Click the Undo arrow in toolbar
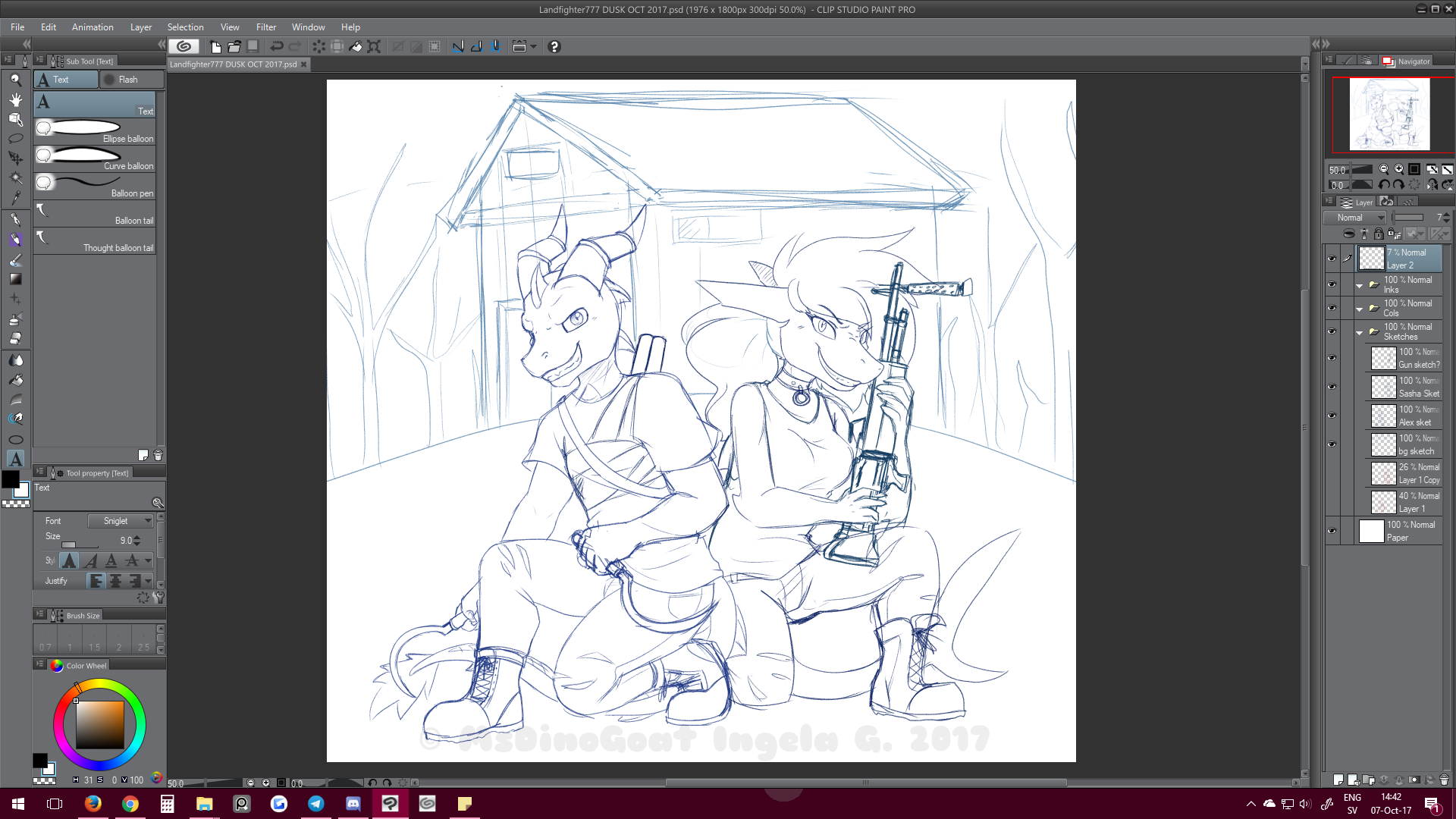The width and height of the screenshot is (1456, 819). [277, 47]
